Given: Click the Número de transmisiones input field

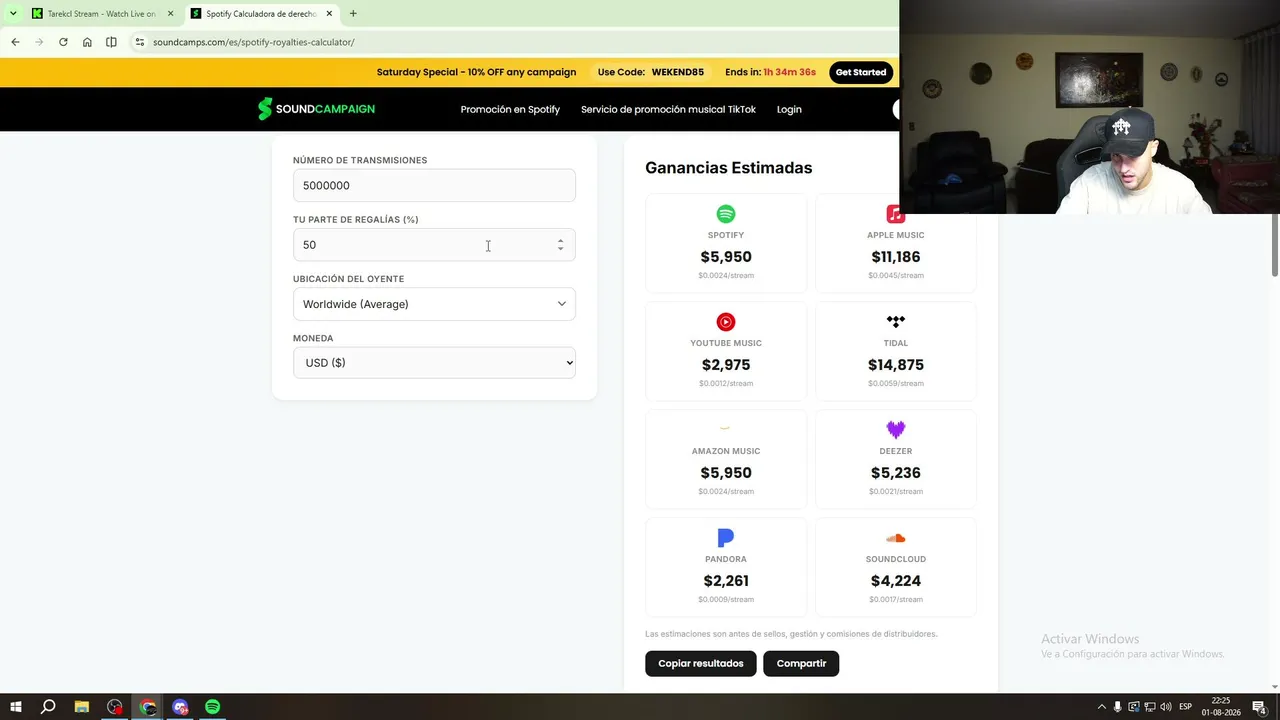Looking at the screenshot, I should click(x=434, y=185).
